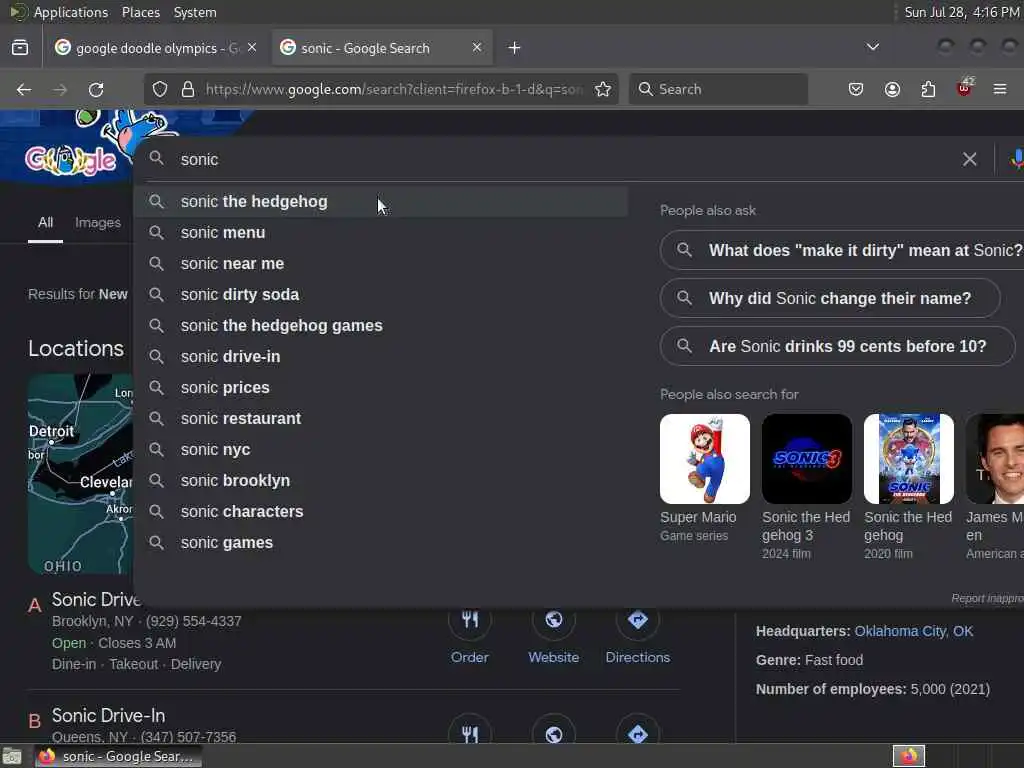The image size is (1024, 768).
Task: Open the Brooklyn Sonic Drive-In listing title
Action: tap(96, 600)
